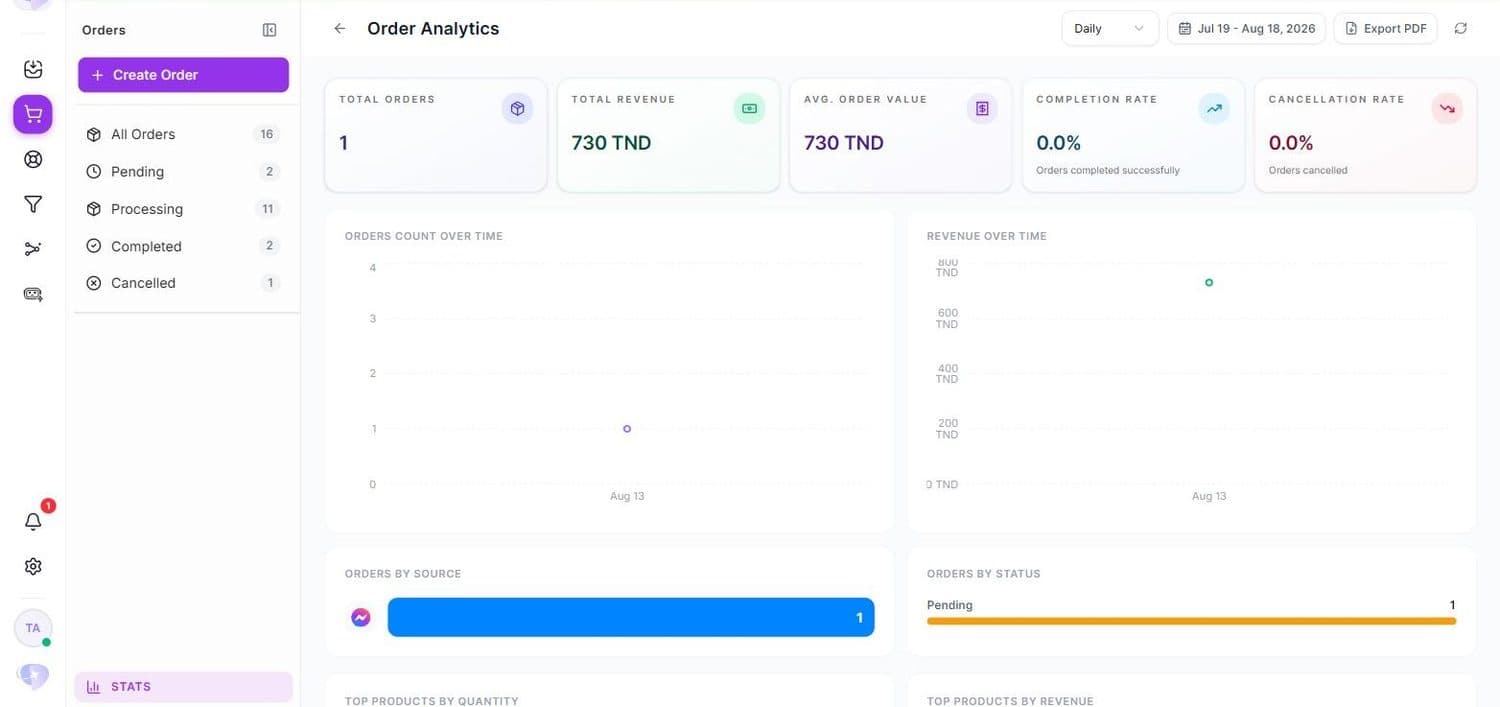This screenshot has height=707, width=1500.
Task: Click the Orders By Status heading
Action: [984, 574]
